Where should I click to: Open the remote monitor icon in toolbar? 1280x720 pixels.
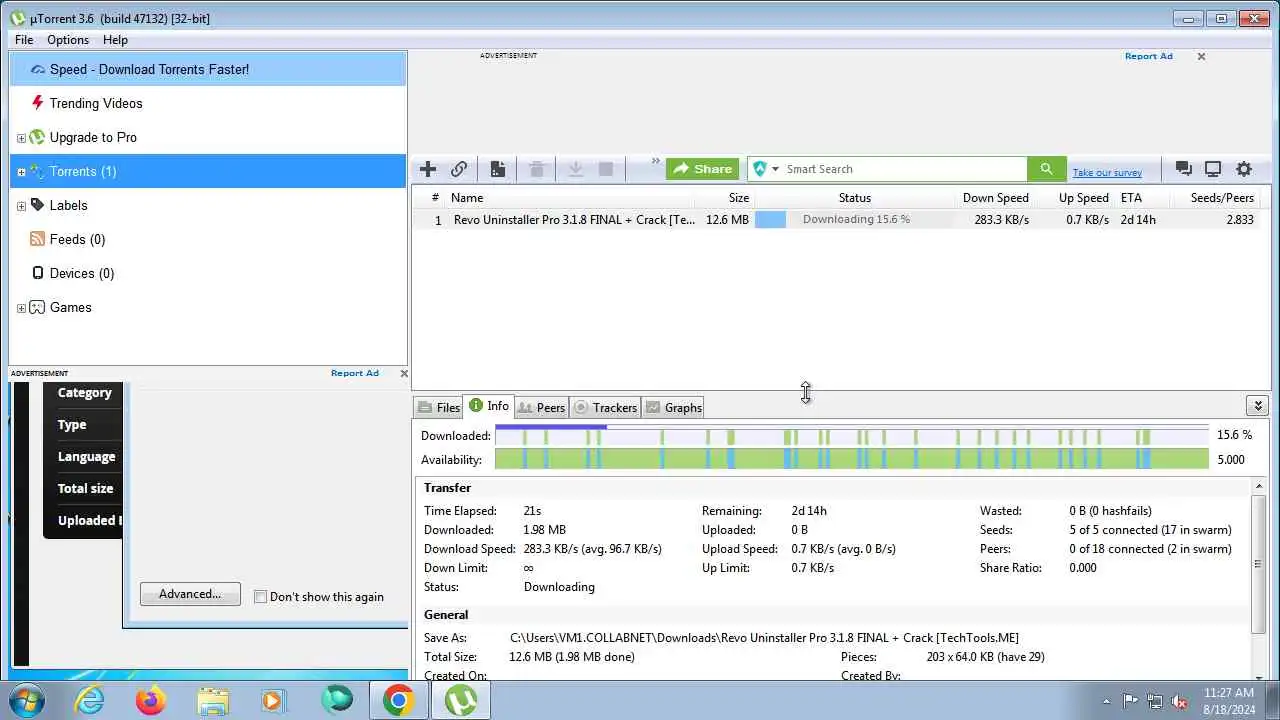pos(1213,169)
